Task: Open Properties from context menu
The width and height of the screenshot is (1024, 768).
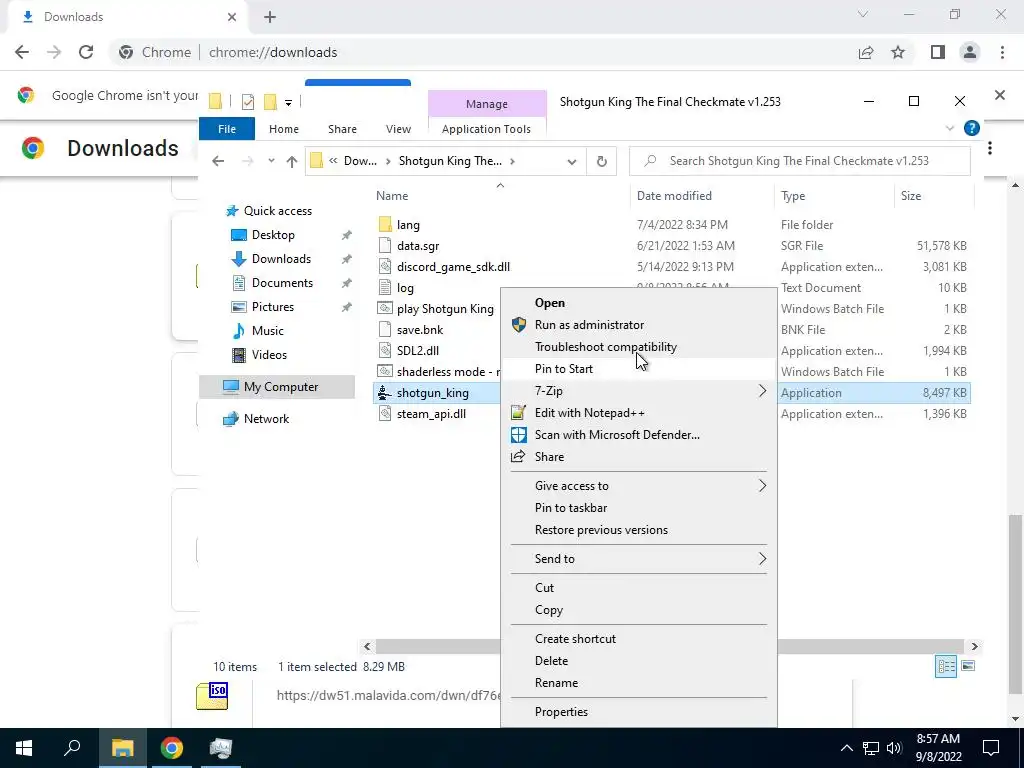Action: [639, 712]
